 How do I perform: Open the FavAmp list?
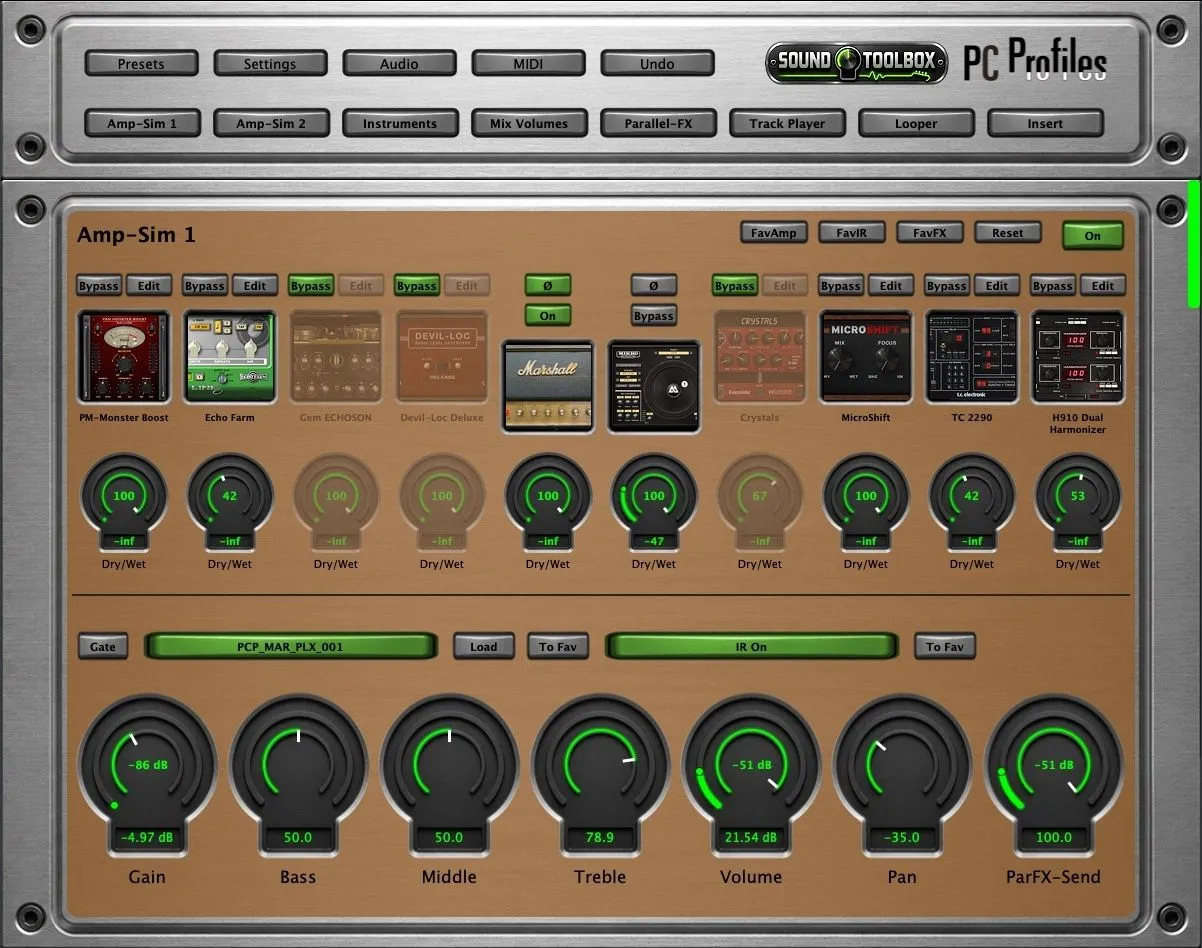click(774, 233)
